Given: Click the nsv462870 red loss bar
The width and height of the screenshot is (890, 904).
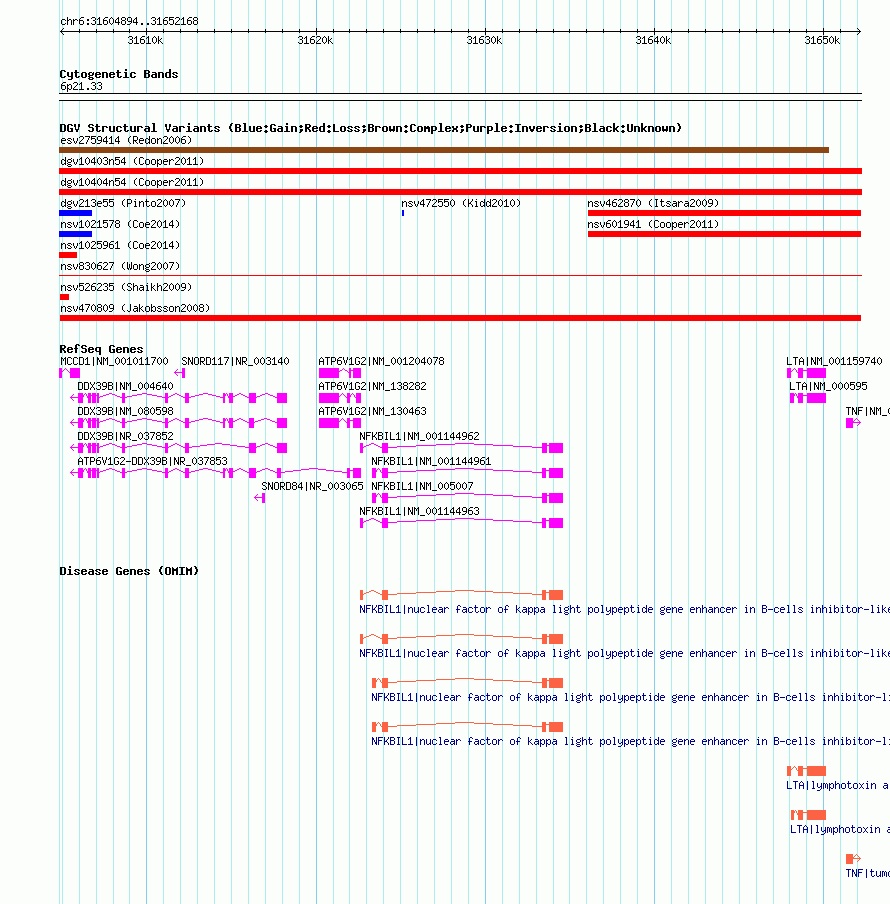Looking at the screenshot, I should [x=724, y=213].
